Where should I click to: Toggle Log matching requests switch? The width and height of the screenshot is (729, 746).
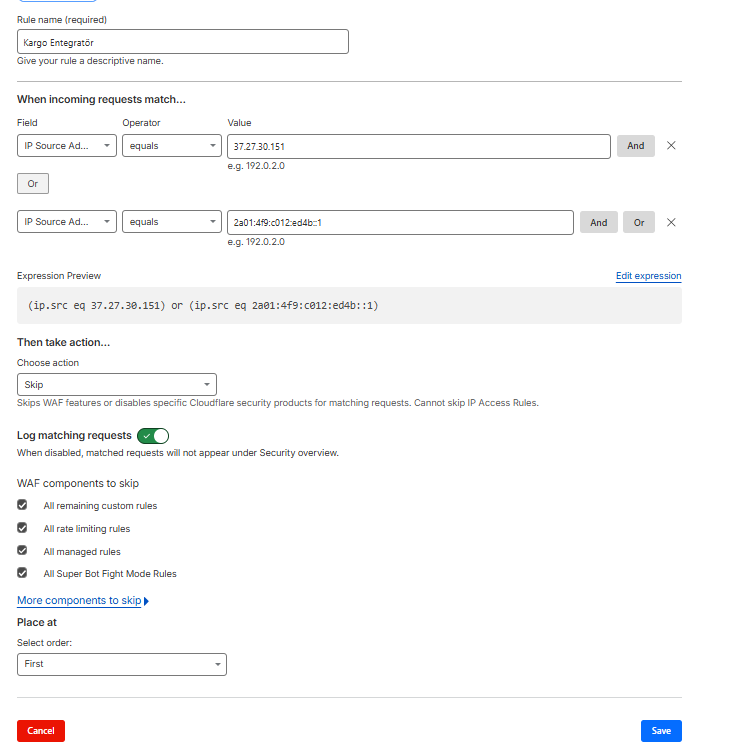click(x=153, y=436)
